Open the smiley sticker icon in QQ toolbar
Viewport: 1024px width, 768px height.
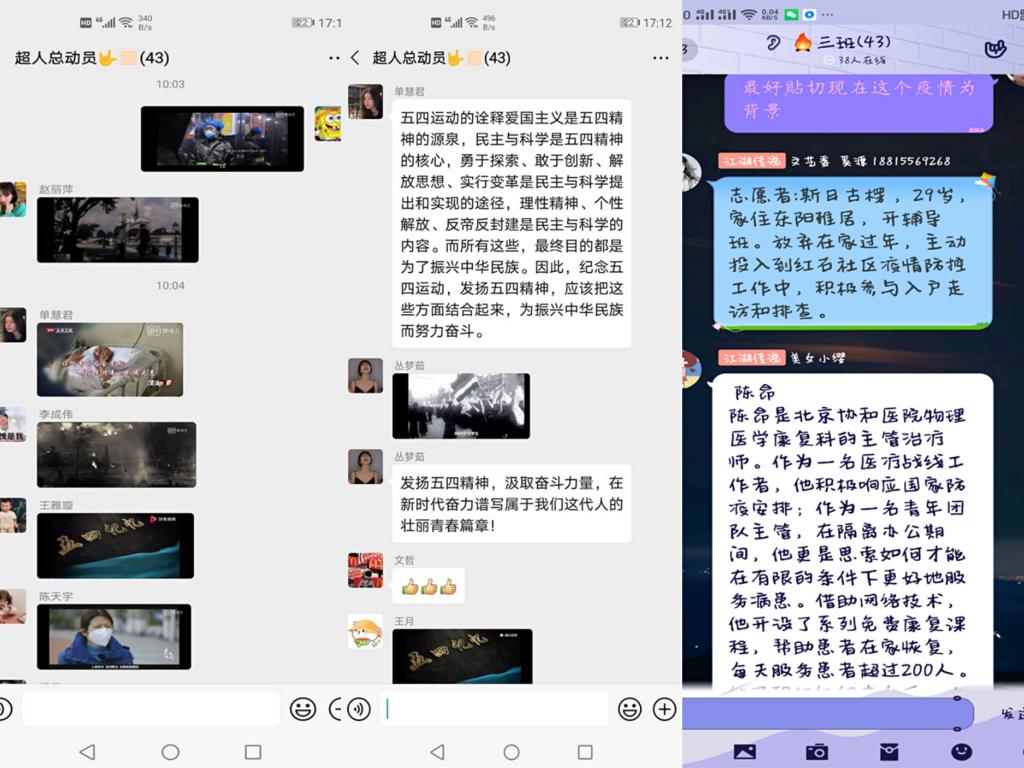click(961, 751)
